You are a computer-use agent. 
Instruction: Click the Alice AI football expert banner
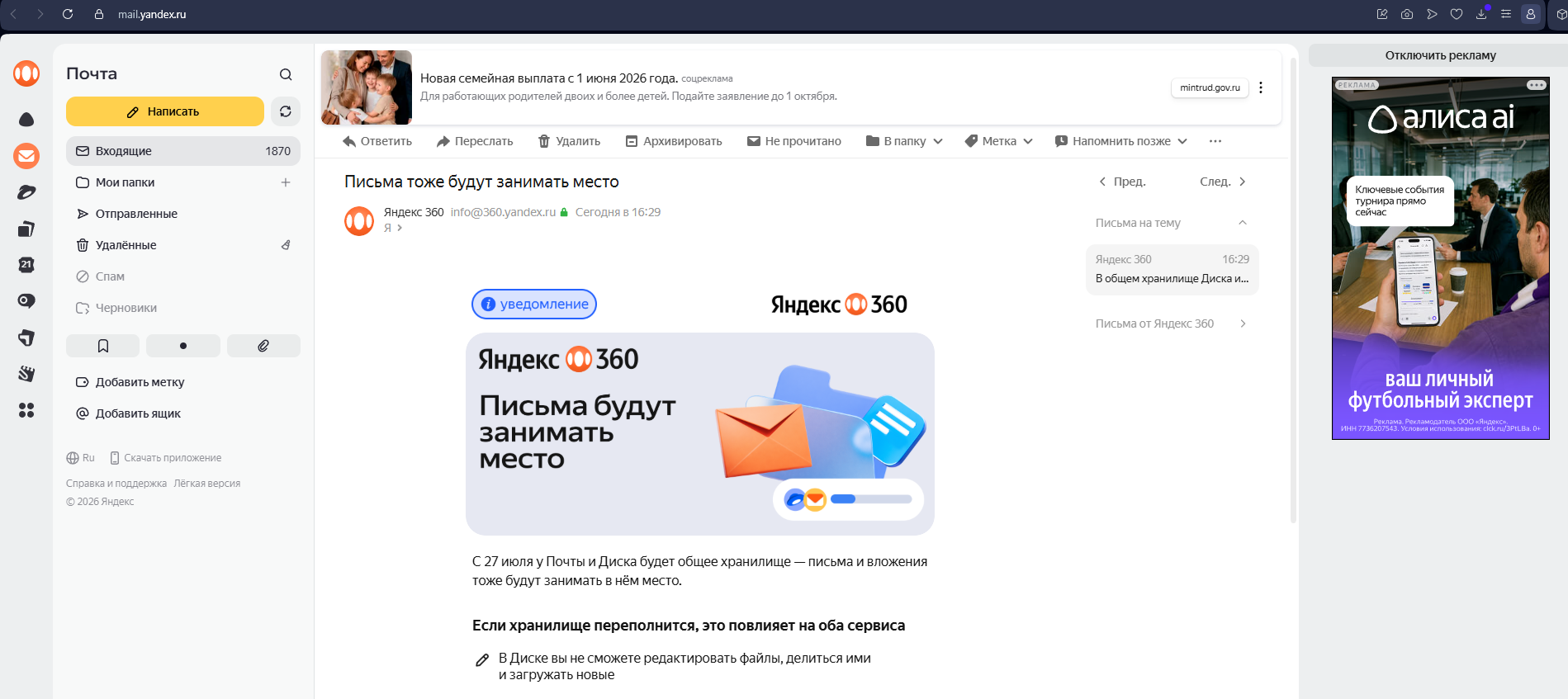tap(1440, 258)
